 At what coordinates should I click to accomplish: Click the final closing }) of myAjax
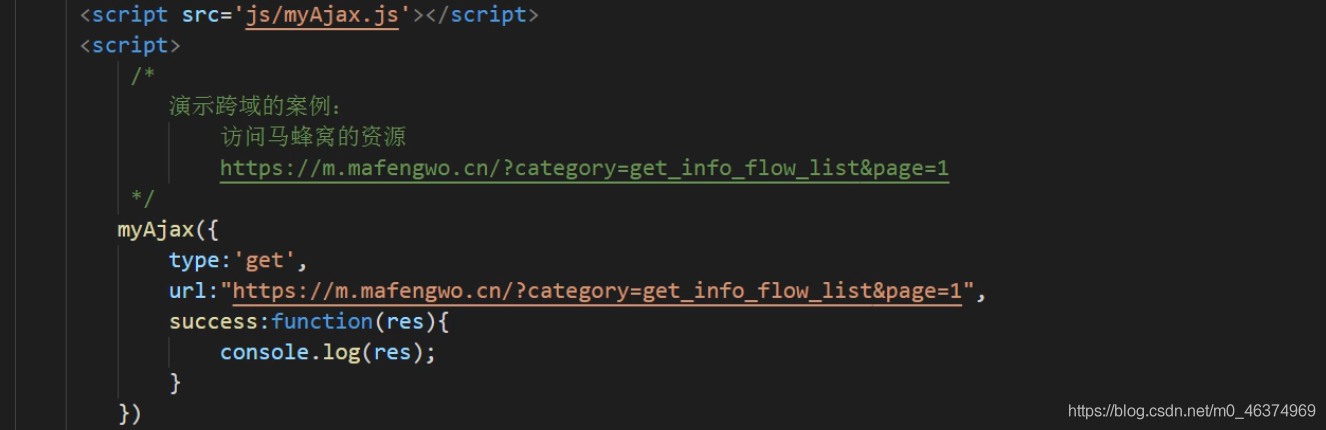point(130,413)
